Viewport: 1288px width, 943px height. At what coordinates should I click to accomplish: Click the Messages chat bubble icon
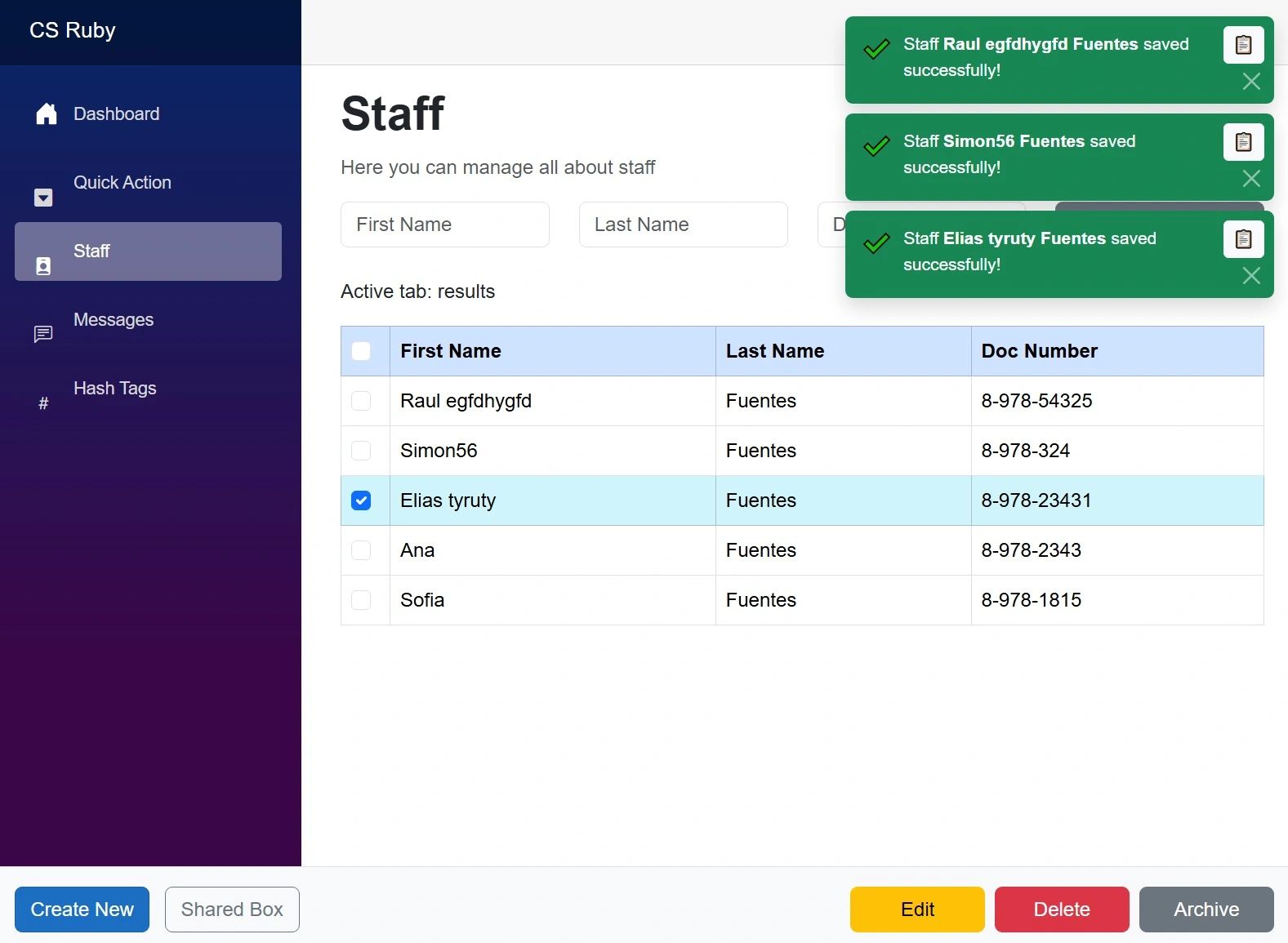click(x=43, y=334)
